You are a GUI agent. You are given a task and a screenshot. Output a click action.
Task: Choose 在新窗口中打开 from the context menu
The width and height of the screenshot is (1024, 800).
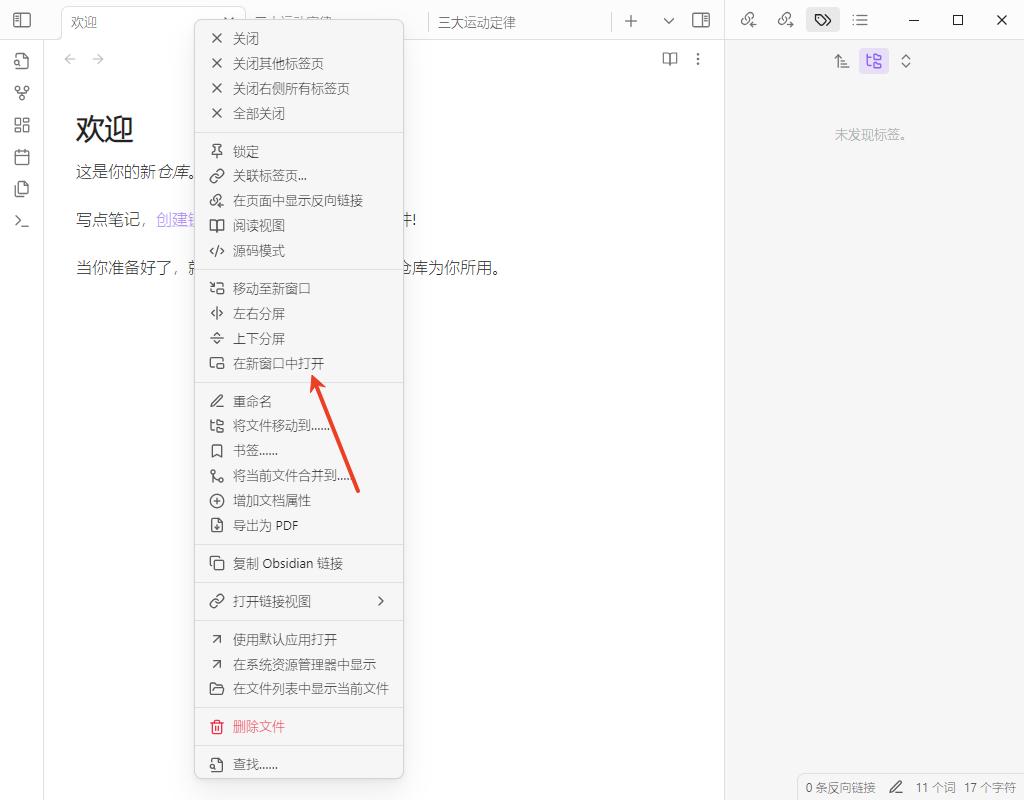coord(278,364)
